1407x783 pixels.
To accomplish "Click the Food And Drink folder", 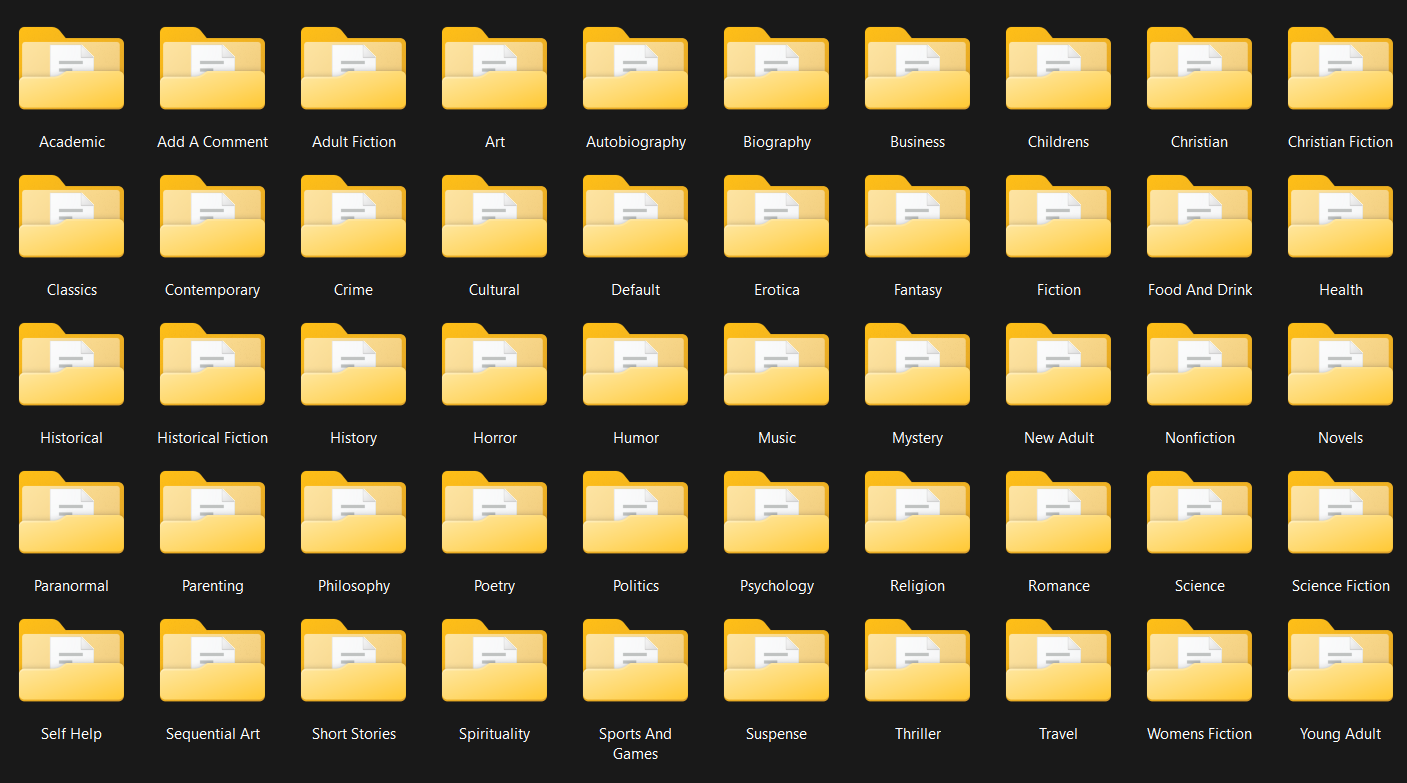I will [1199, 218].
